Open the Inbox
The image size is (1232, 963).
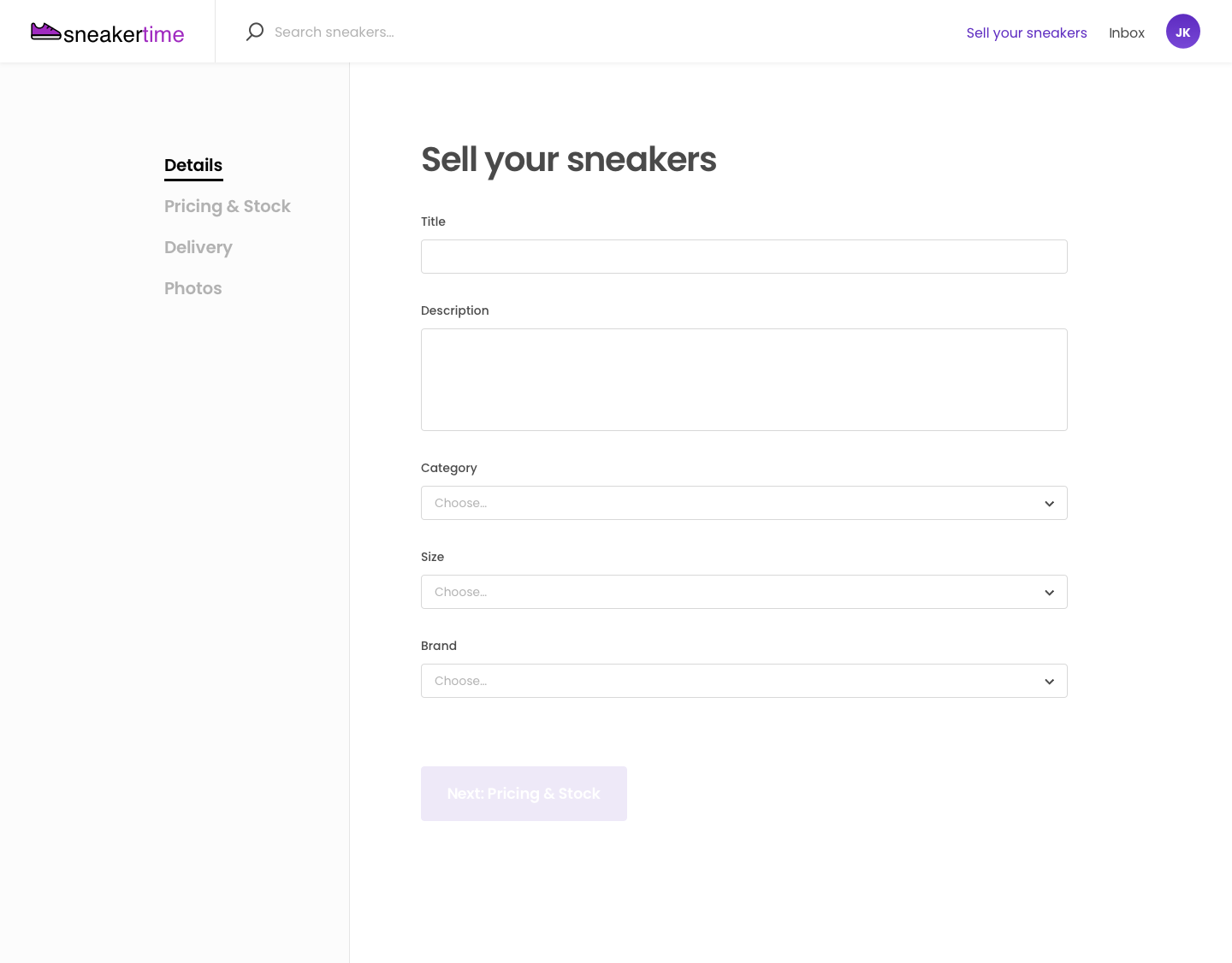pos(1127,32)
